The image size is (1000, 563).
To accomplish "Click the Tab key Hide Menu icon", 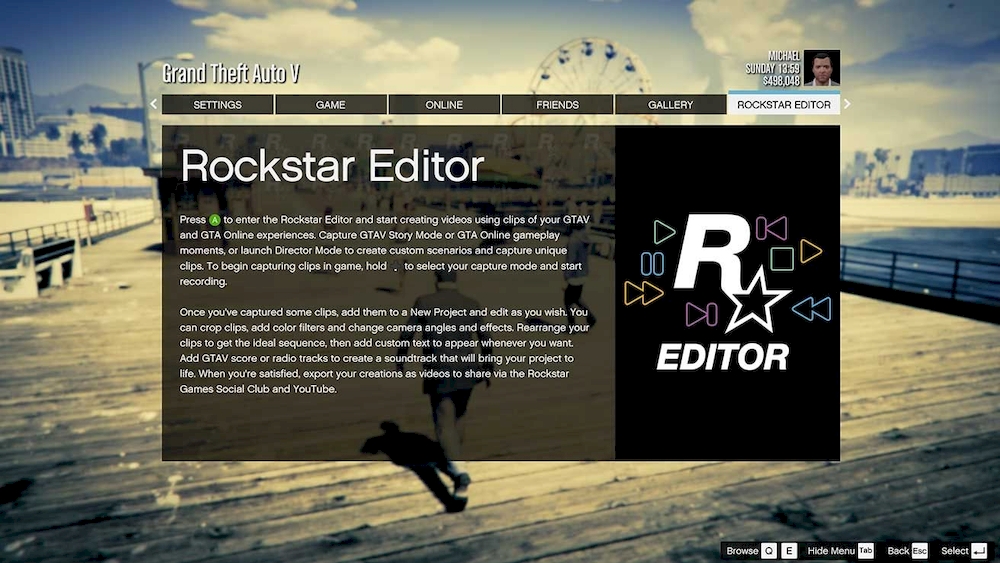I will click(x=865, y=551).
